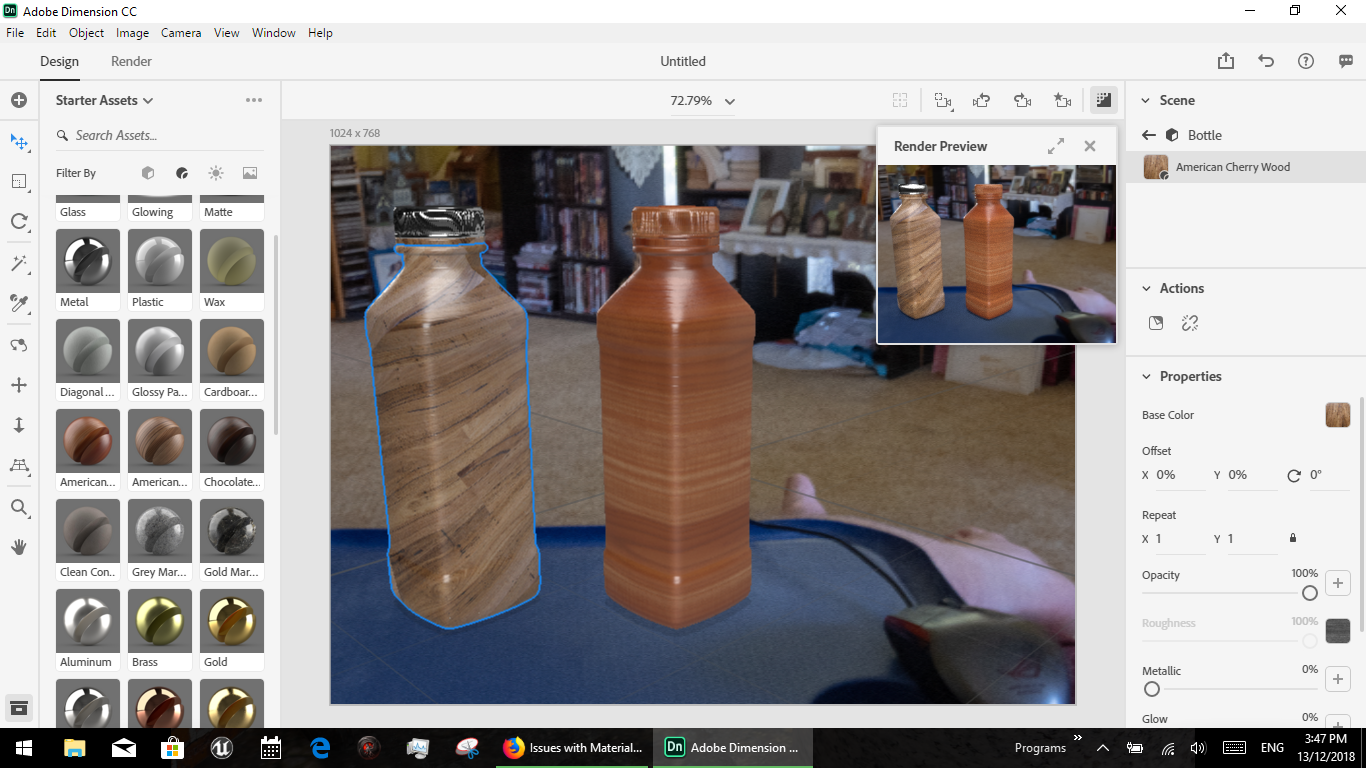The image size is (1366, 768).
Task: Click the Metallic slider handle
Action: point(1152,689)
